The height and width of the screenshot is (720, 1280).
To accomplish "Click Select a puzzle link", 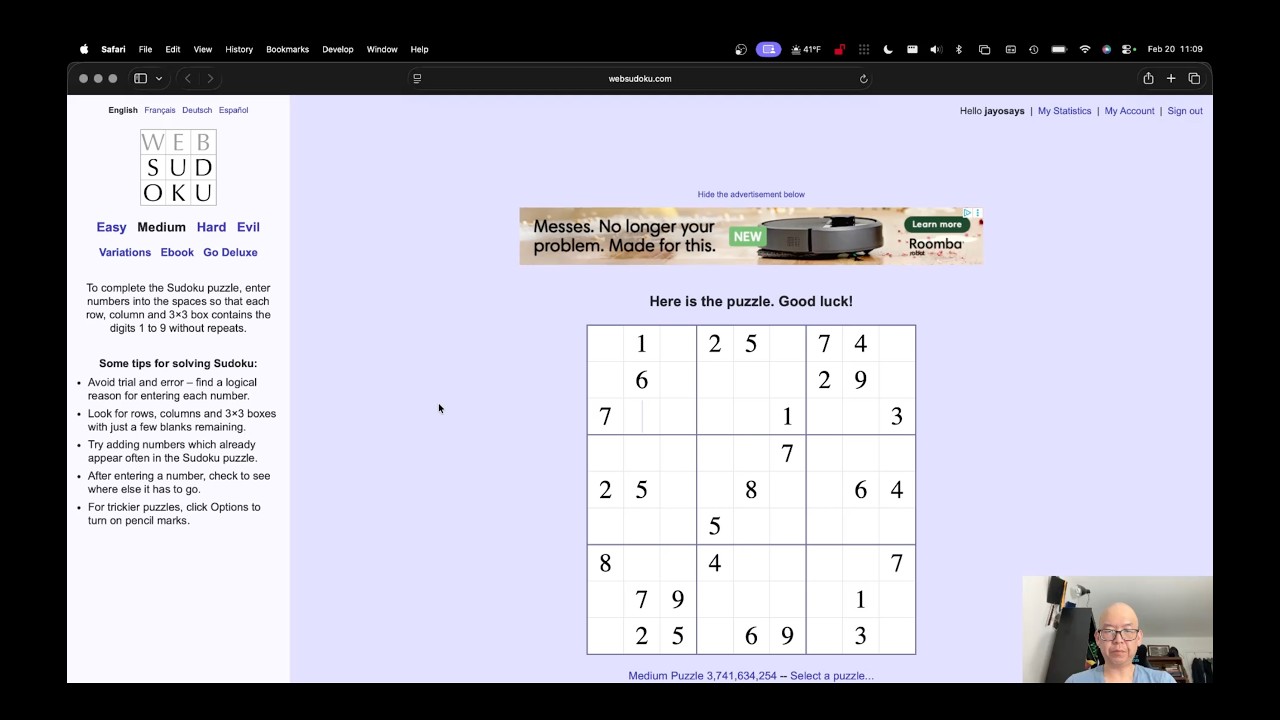I will (x=832, y=676).
